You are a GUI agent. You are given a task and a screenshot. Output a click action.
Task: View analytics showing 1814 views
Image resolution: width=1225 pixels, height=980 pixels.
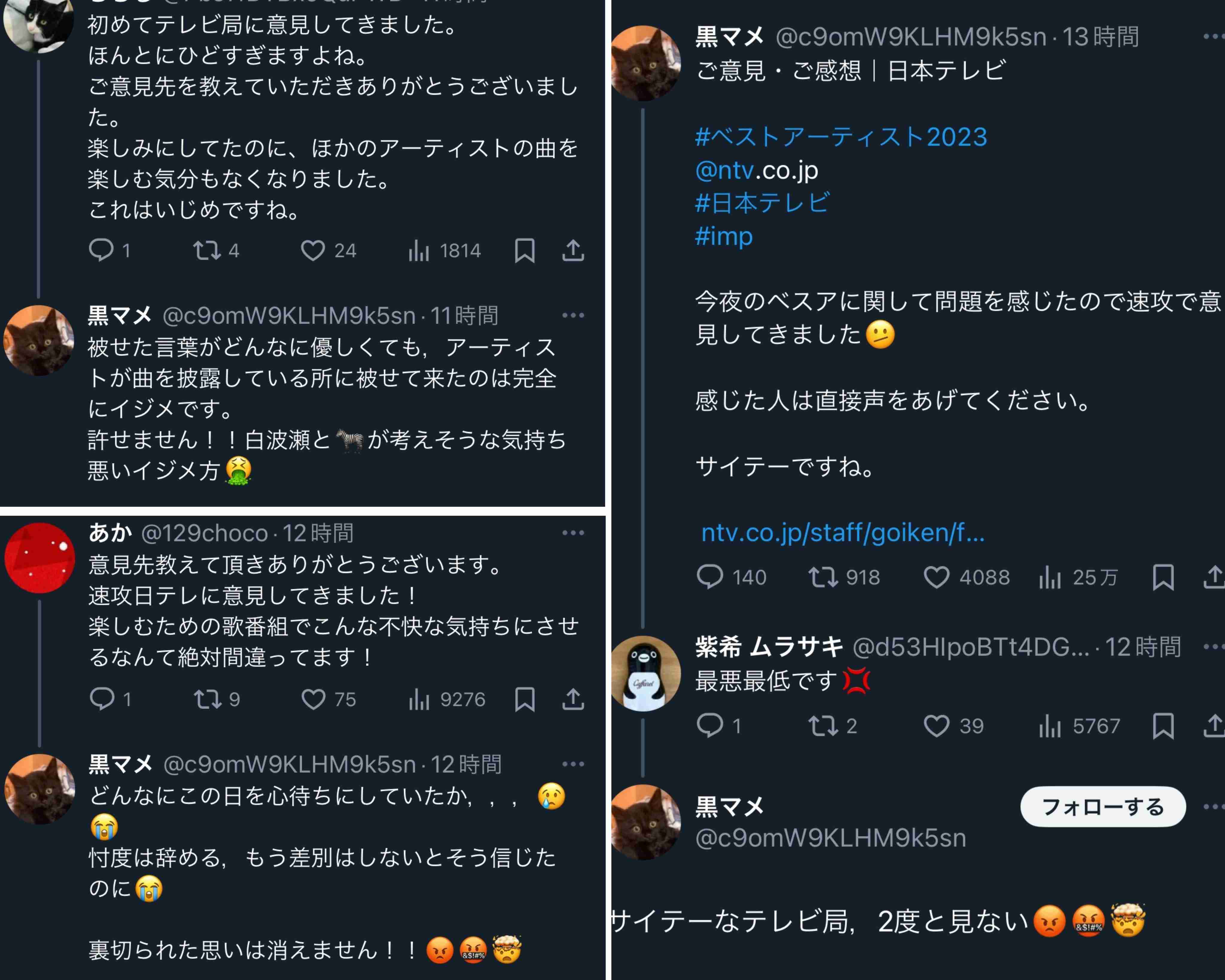pyautogui.click(x=444, y=251)
